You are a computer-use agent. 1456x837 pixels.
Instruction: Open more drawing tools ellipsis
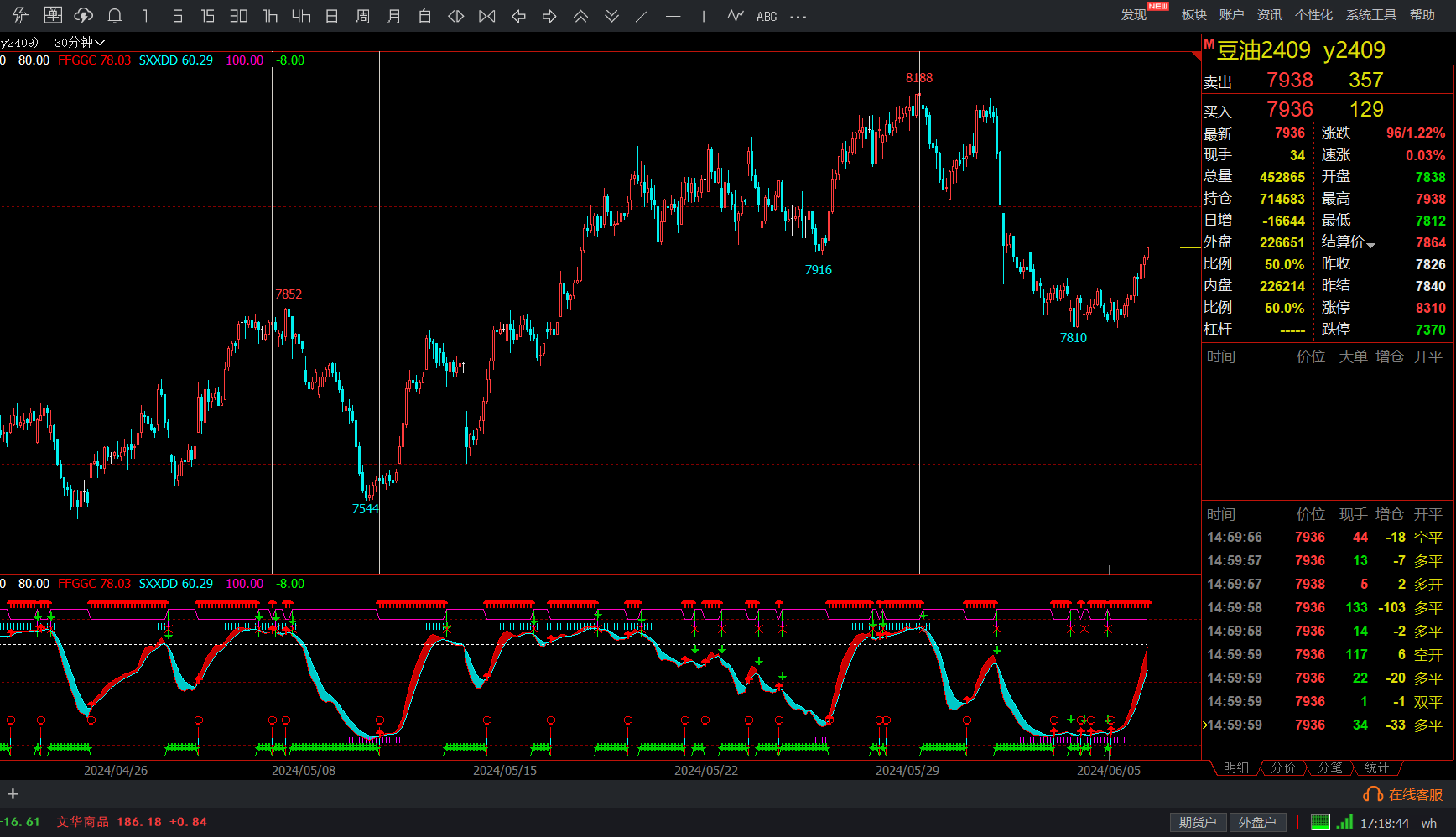[x=798, y=16]
